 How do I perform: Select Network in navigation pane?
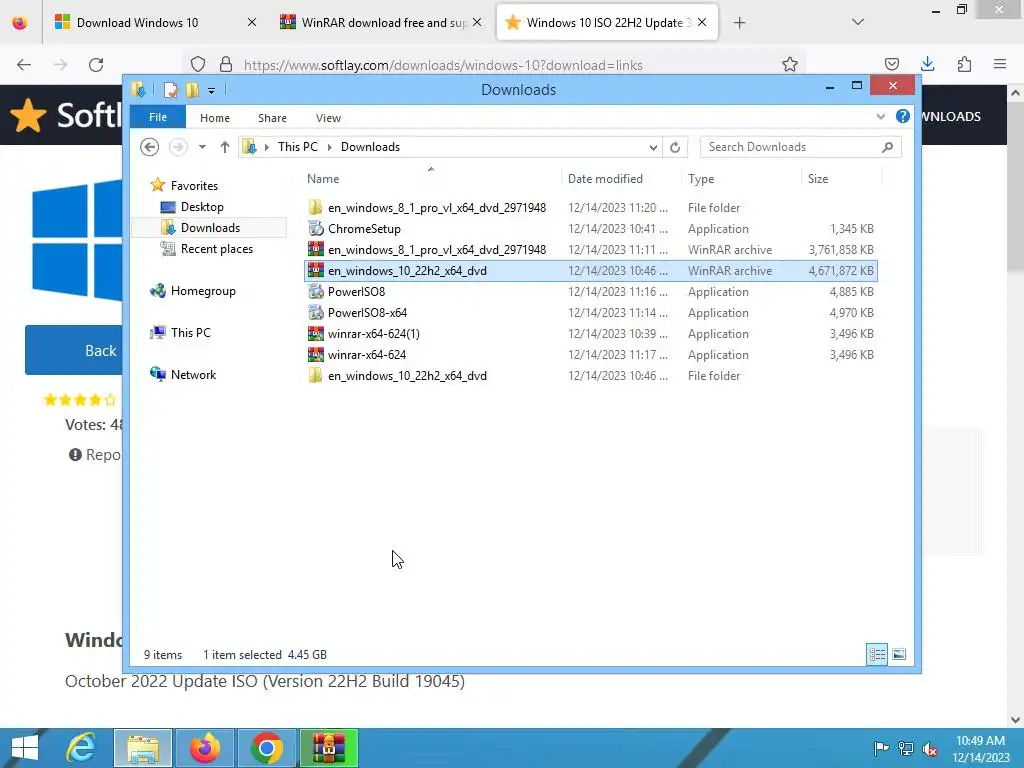[x=193, y=375]
